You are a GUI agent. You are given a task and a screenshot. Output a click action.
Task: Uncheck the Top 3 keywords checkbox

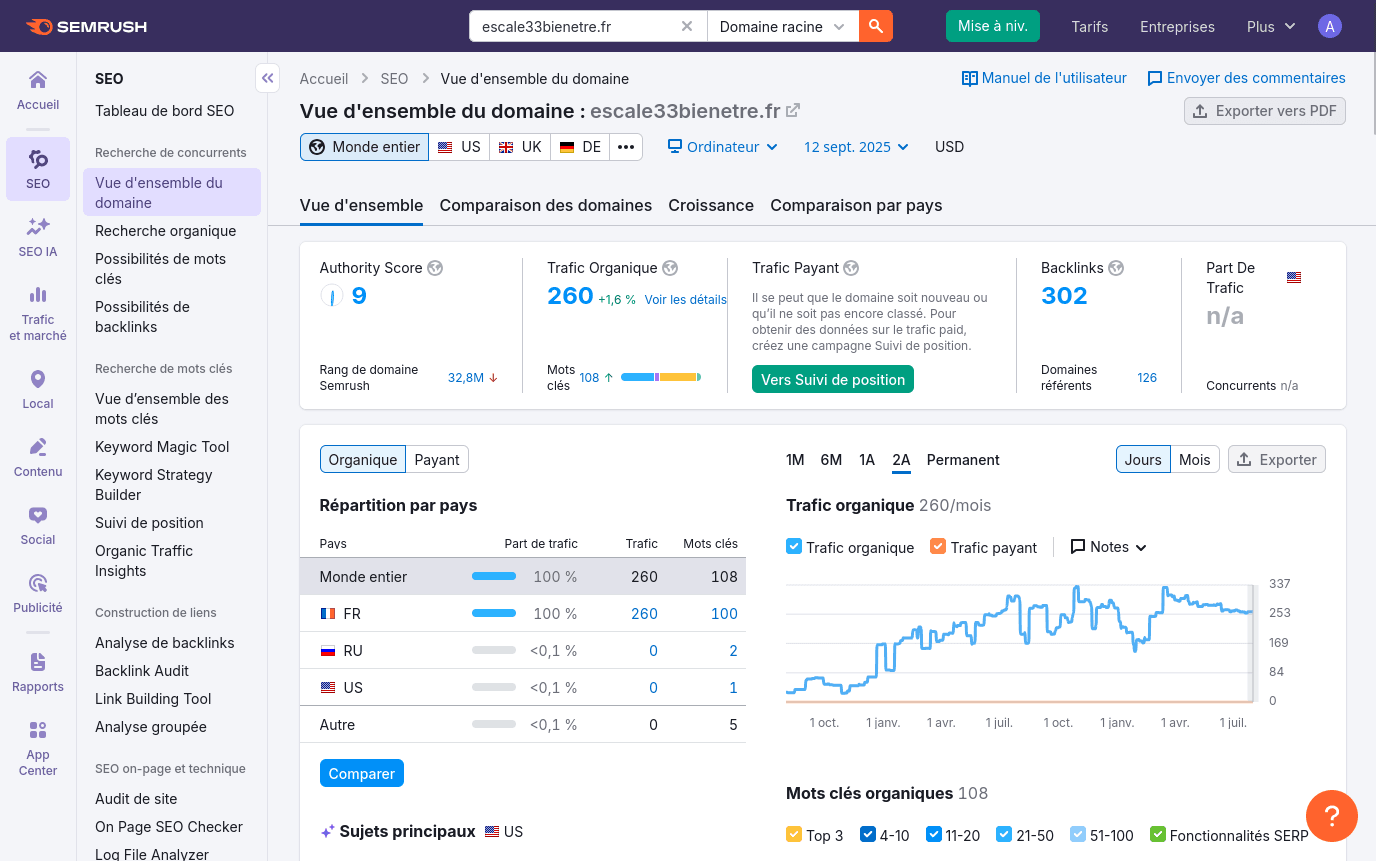pyautogui.click(x=794, y=835)
